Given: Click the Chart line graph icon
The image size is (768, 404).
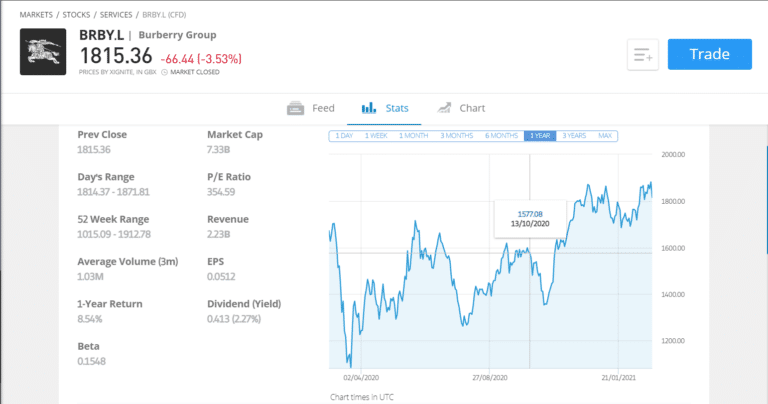Looking at the screenshot, I should (x=444, y=108).
